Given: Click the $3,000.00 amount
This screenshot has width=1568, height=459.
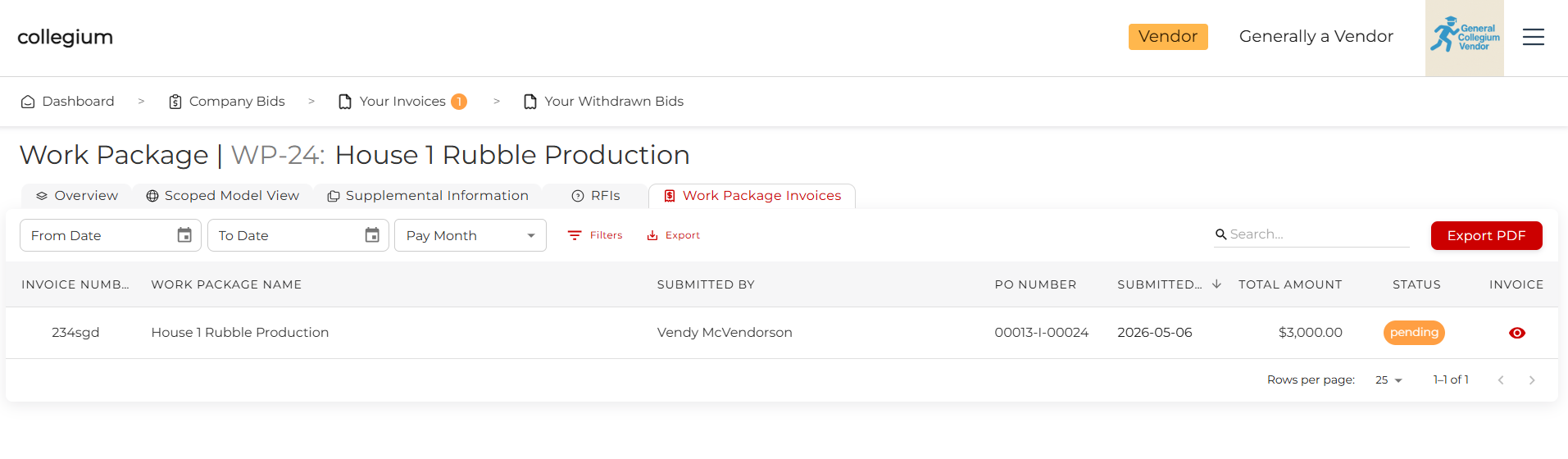Looking at the screenshot, I should click(1311, 333).
